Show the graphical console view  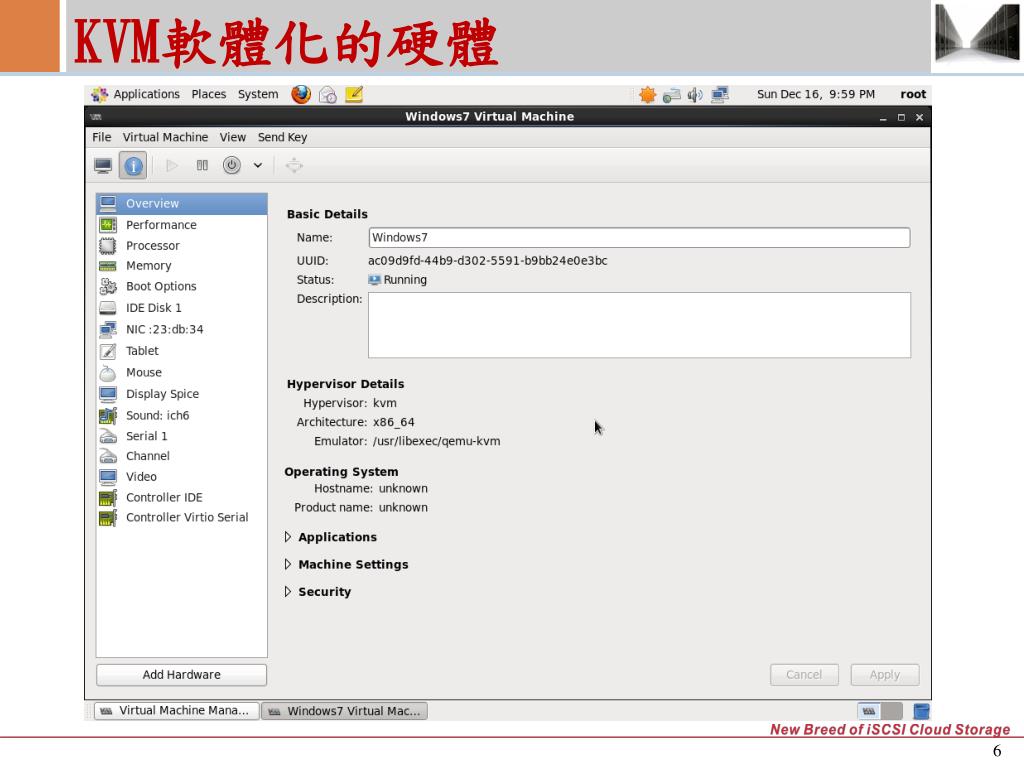103,166
